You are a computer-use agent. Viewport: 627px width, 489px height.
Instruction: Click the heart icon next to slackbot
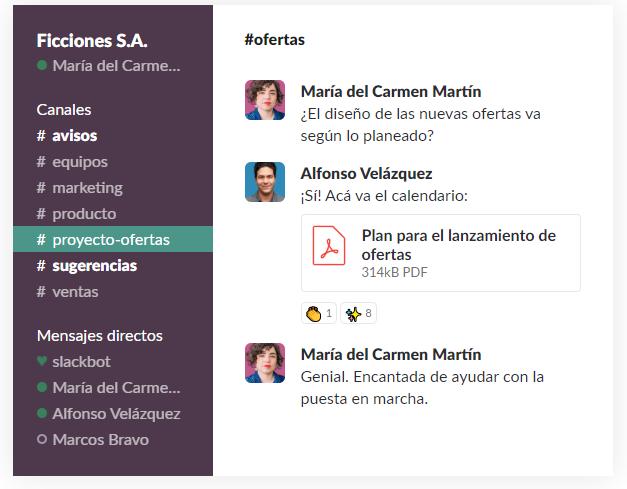(42, 361)
